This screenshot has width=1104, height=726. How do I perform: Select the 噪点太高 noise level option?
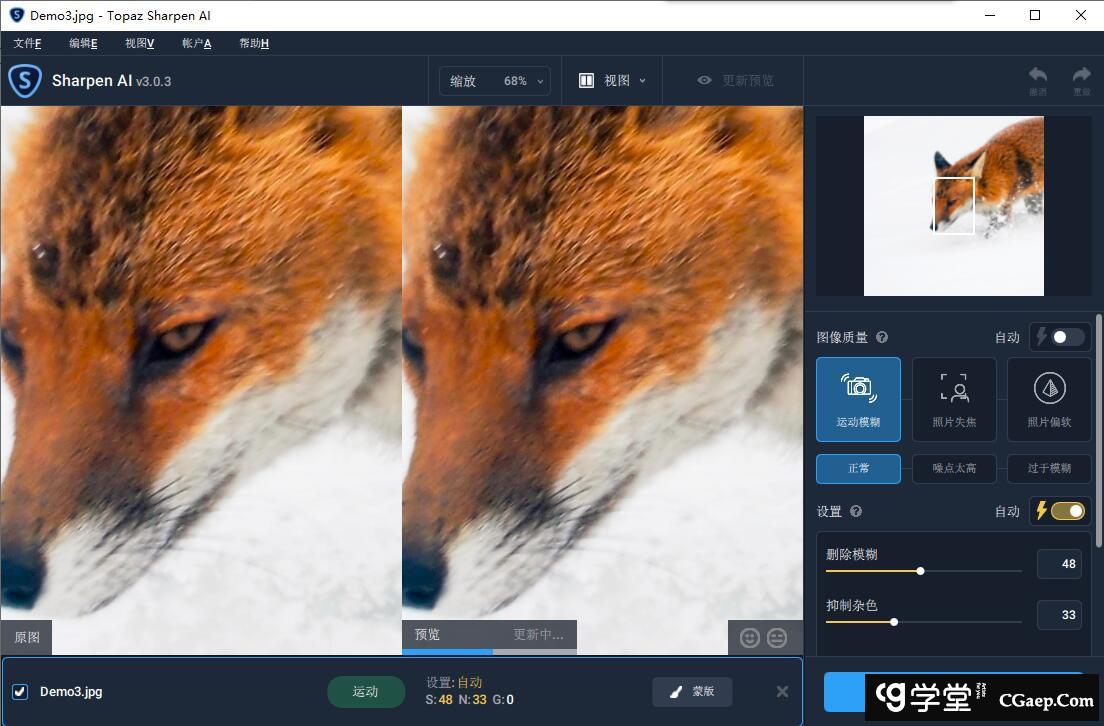point(953,468)
